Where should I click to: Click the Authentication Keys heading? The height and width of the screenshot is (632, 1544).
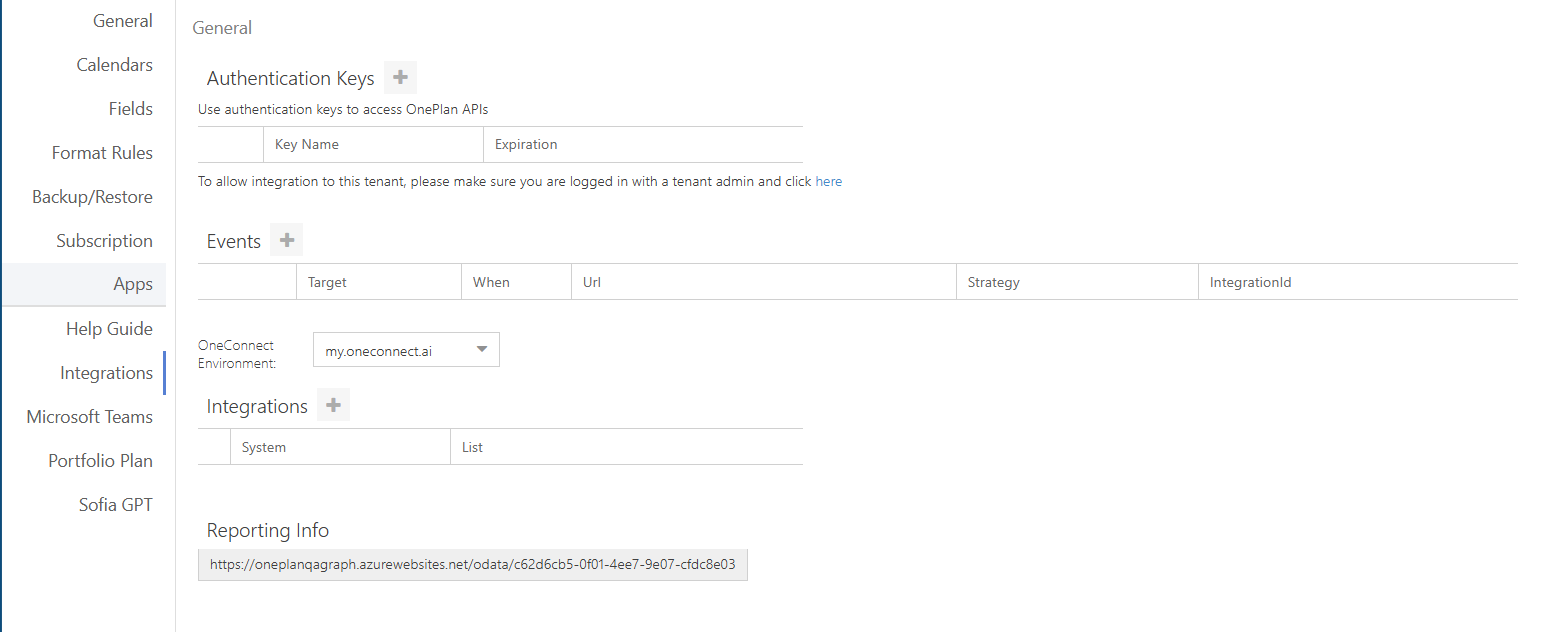click(290, 78)
